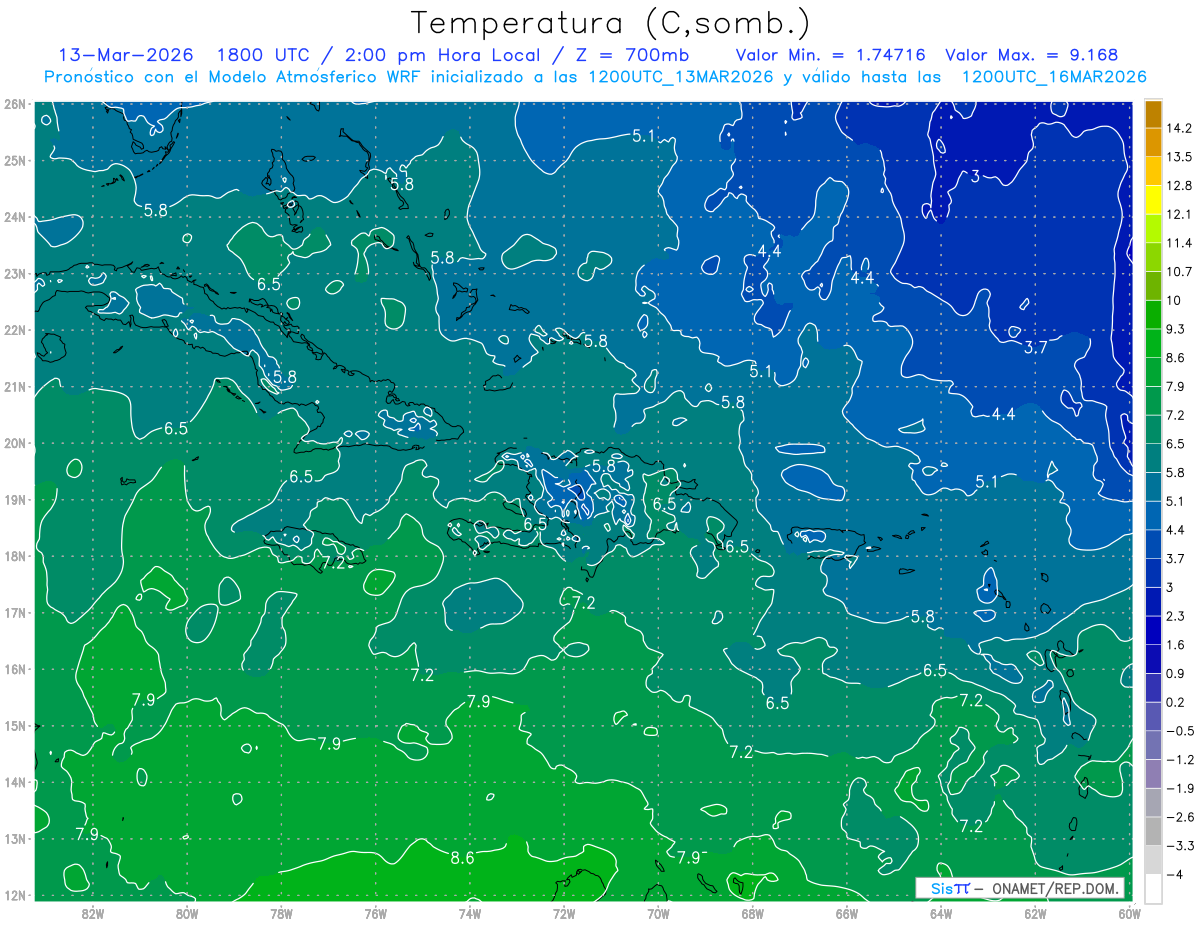Click the '3.7' contour label on the map
The height and width of the screenshot is (927, 1200).
click(1036, 347)
